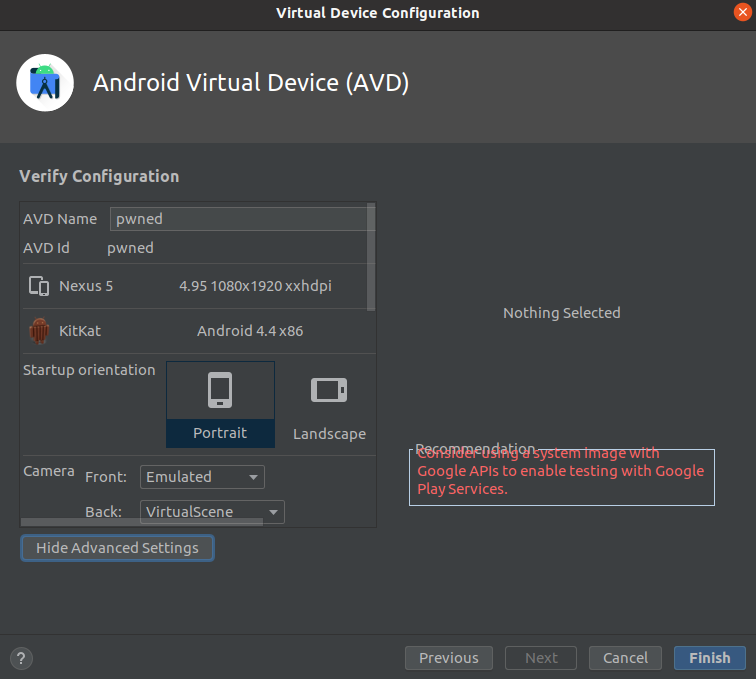Viewport: 756px width, 679px height.
Task: Click the 'Verify Configuration' heading
Action: (99, 177)
